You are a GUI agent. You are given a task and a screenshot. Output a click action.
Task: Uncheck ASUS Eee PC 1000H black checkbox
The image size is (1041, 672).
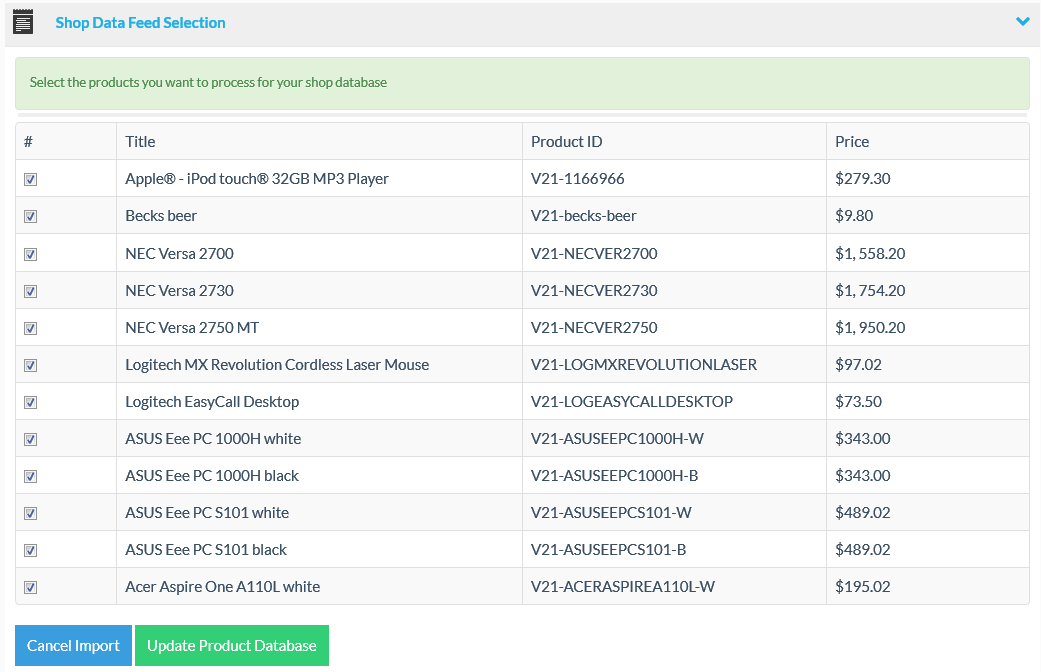[30, 476]
